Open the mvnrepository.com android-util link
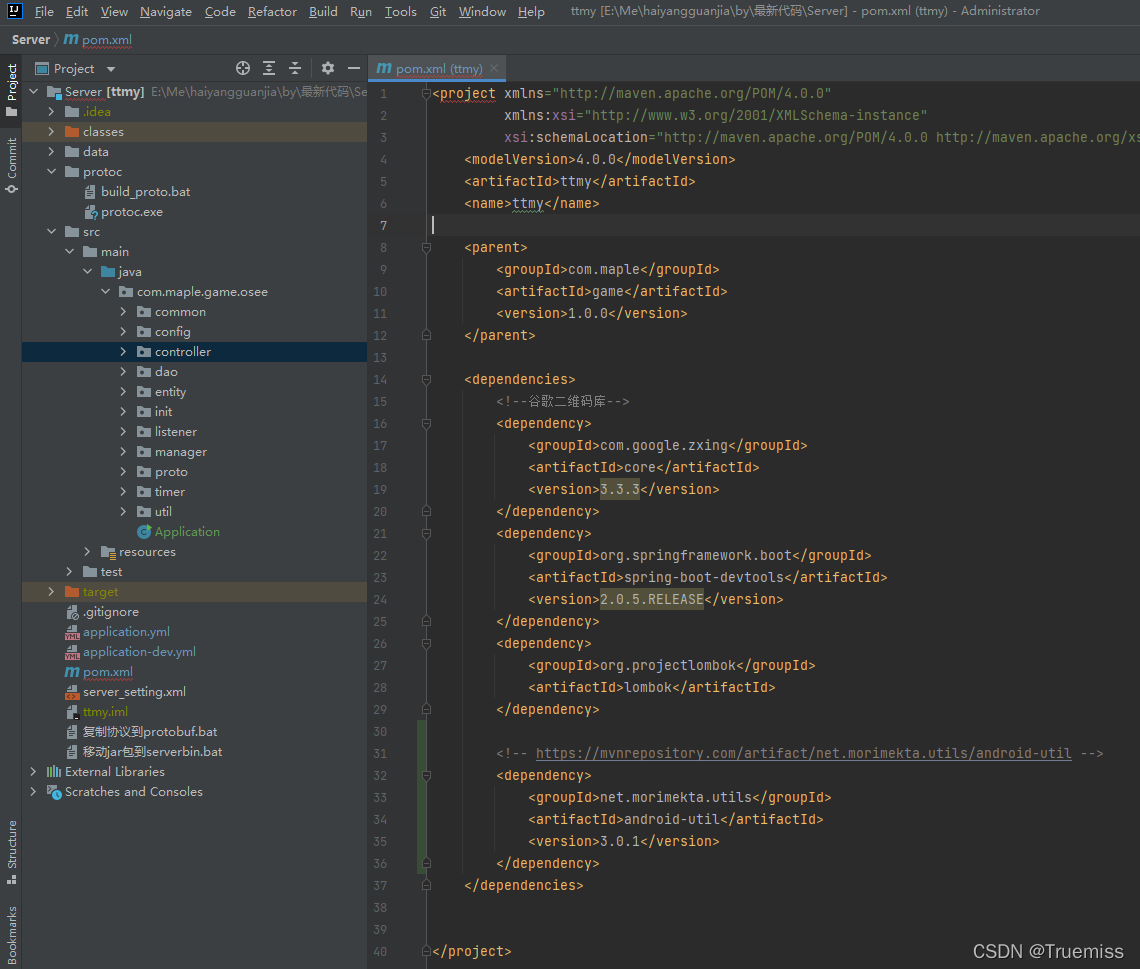Image resolution: width=1140 pixels, height=969 pixels. tap(803, 754)
